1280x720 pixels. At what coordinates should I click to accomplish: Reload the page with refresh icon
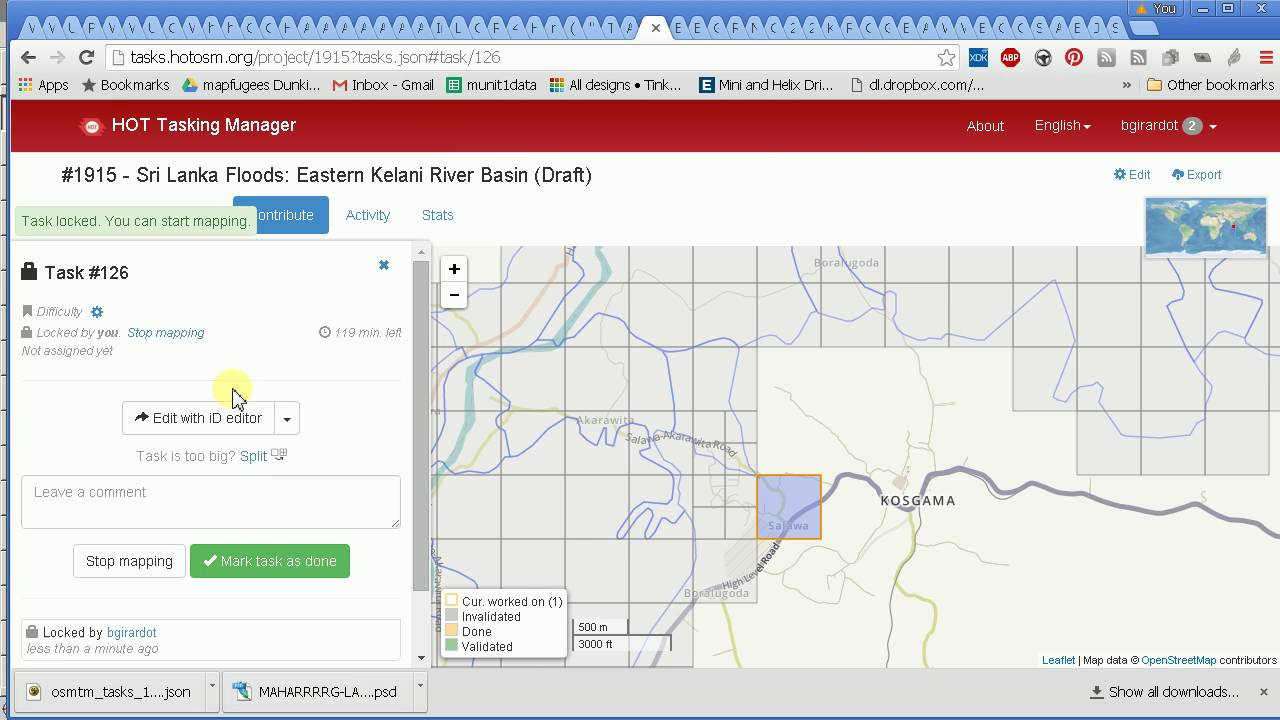(x=86, y=57)
